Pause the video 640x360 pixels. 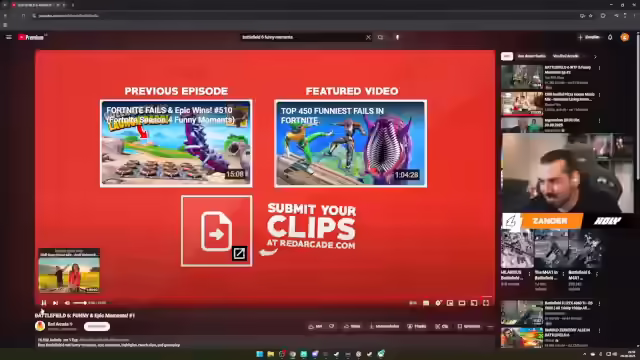[x=44, y=303]
